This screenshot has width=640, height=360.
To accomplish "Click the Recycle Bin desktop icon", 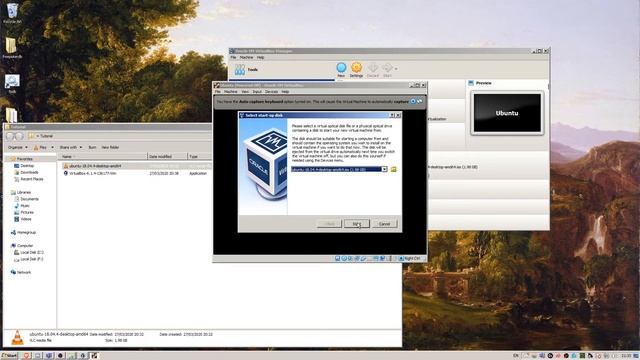I will pos(12,13).
